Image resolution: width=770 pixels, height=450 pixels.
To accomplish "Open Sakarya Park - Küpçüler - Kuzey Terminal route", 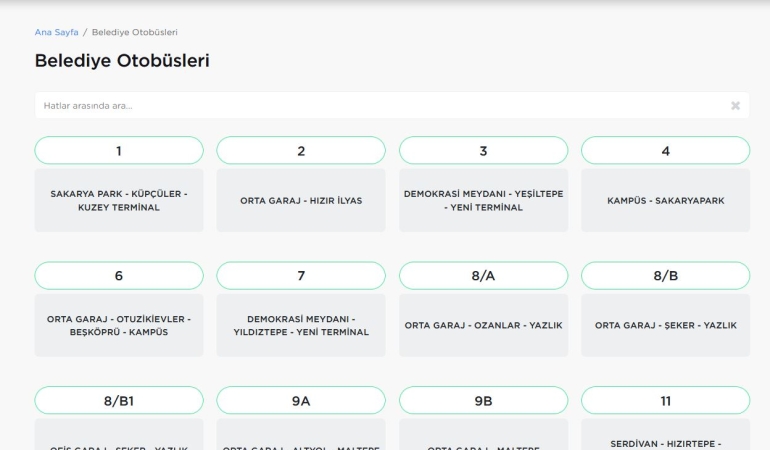I will [x=118, y=200].
